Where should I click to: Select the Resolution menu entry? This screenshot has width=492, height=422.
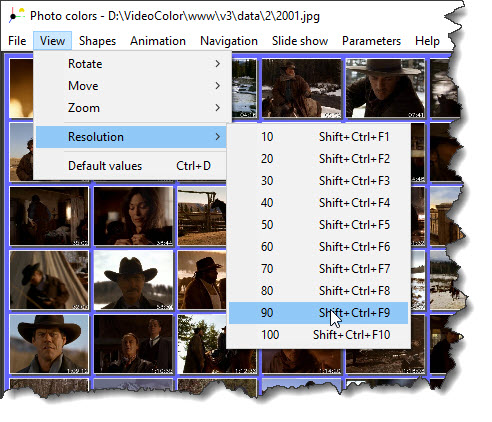pos(131,137)
